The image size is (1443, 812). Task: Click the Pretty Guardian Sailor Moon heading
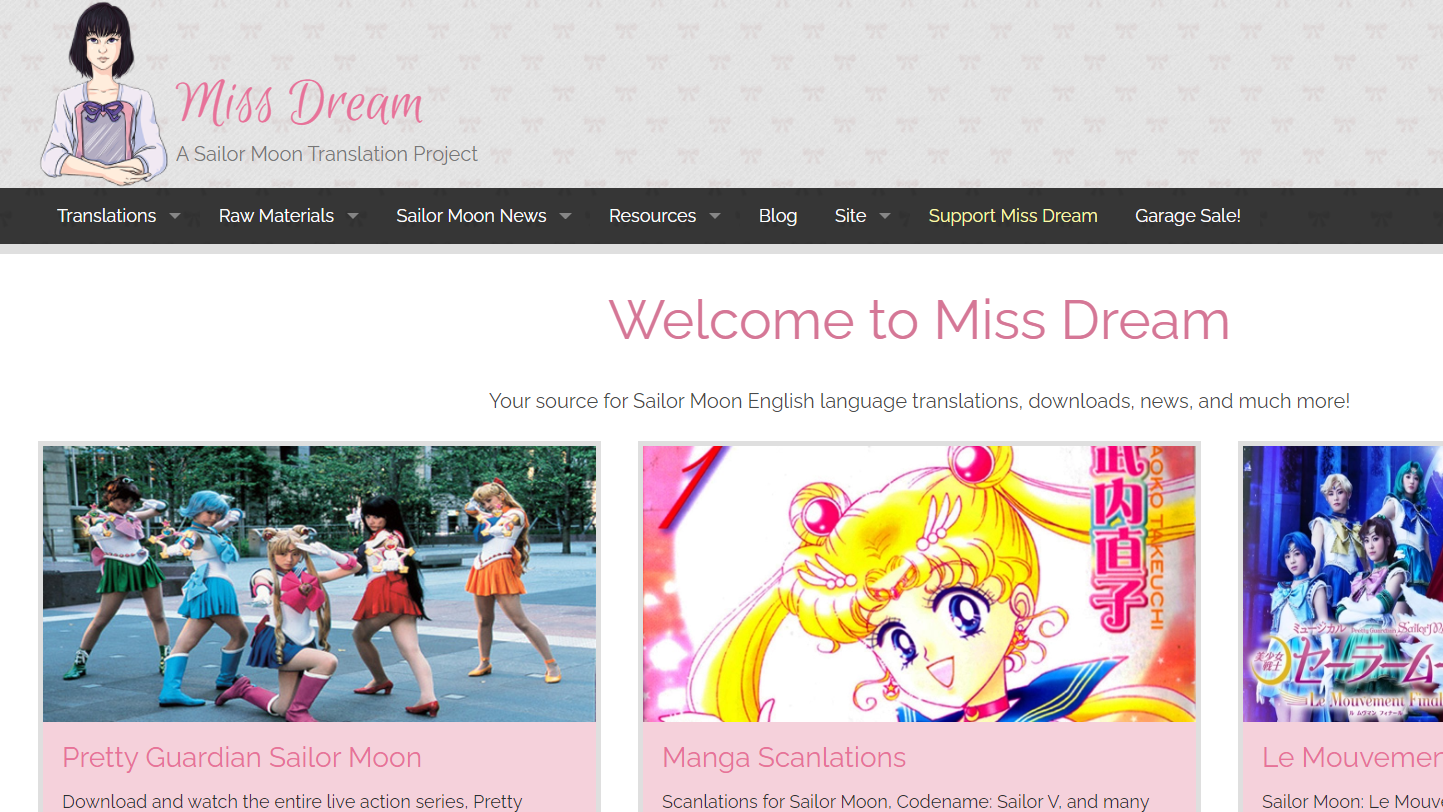pos(242,758)
